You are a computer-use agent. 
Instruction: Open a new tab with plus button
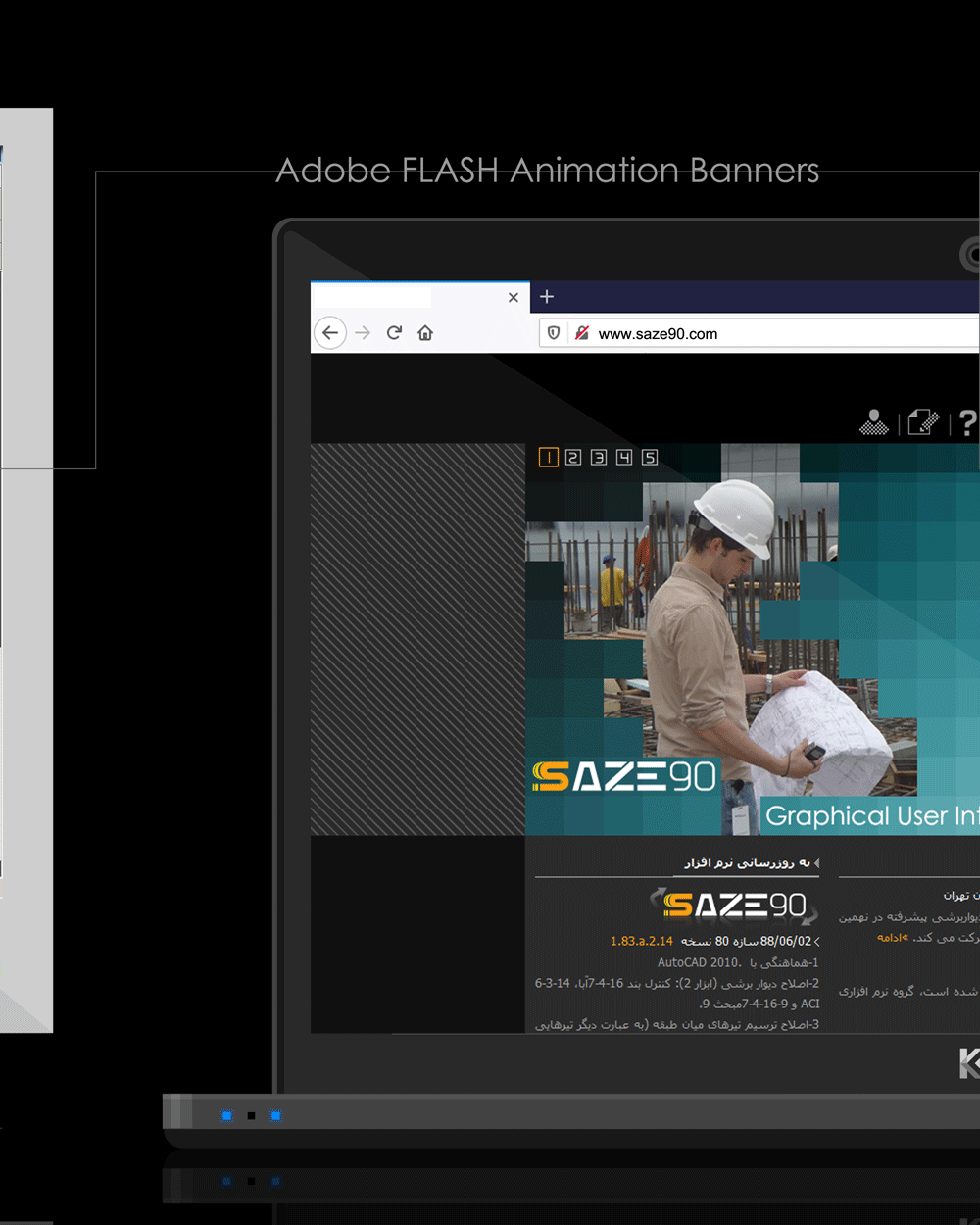coord(547,297)
